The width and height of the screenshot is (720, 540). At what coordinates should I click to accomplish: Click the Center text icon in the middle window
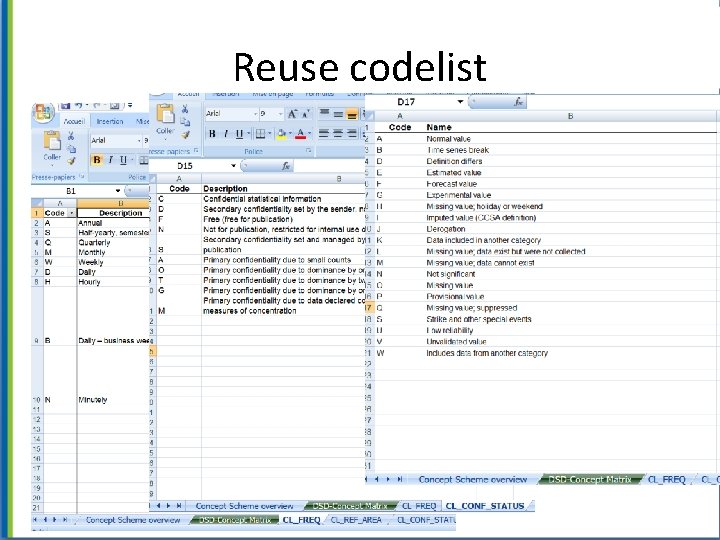click(338, 134)
